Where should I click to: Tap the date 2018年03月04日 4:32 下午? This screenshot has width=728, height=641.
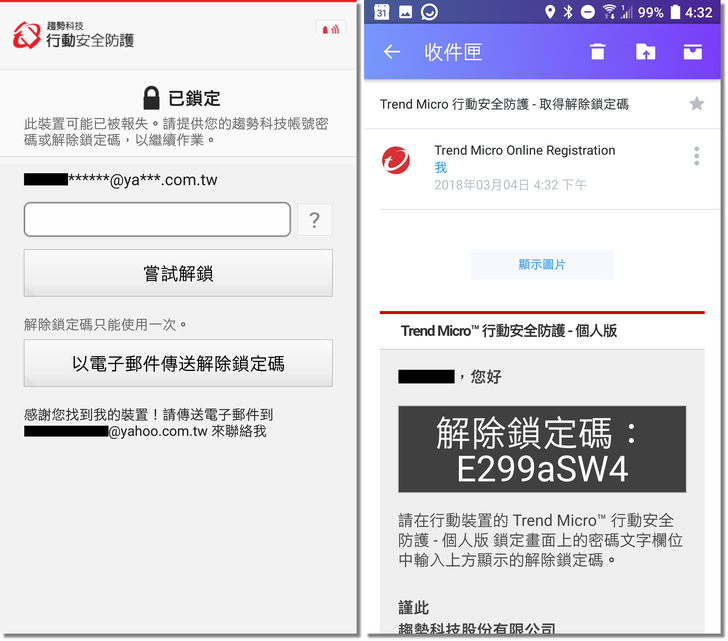pyautogui.click(x=510, y=185)
